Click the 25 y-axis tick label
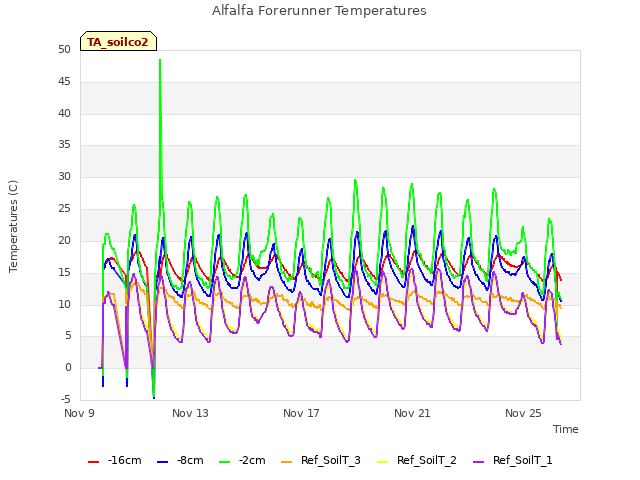 pyautogui.click(x=64, y=209)
